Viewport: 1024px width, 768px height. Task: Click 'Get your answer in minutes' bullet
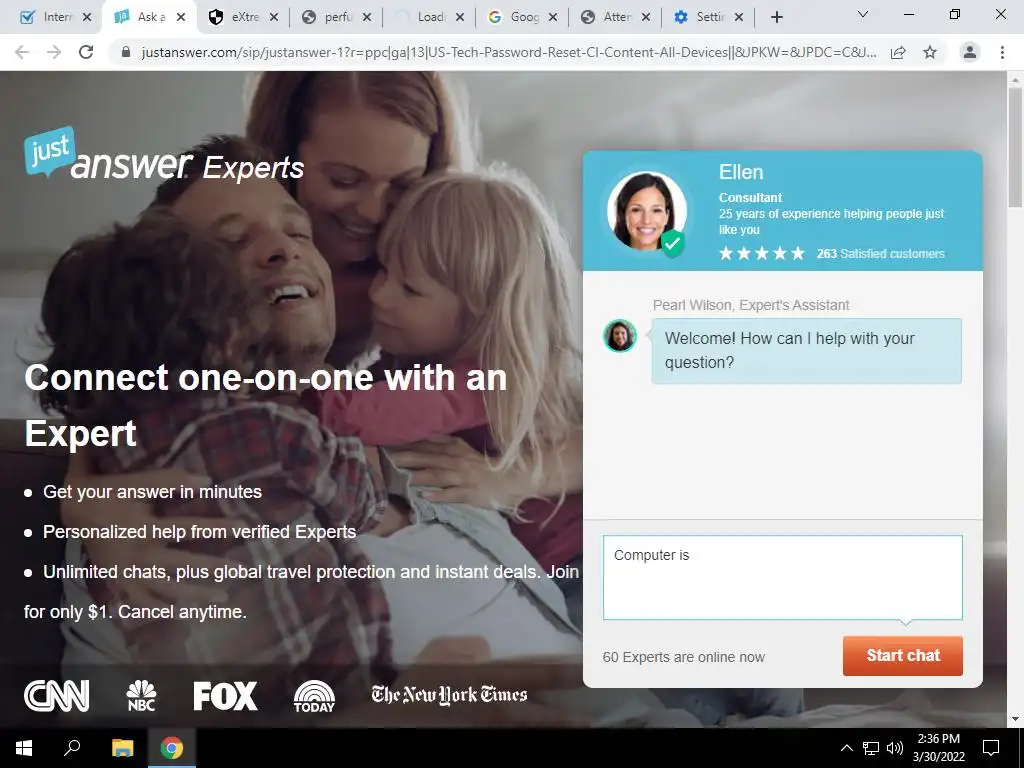[x=152, y=492]
